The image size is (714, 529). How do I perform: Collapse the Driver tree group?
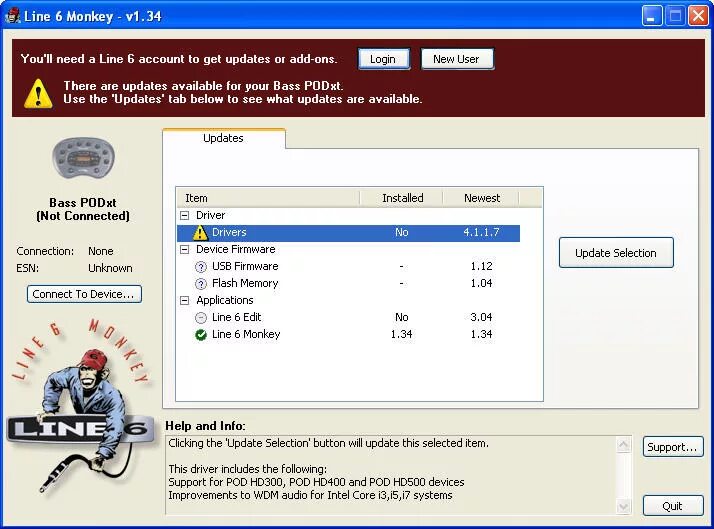184,215
